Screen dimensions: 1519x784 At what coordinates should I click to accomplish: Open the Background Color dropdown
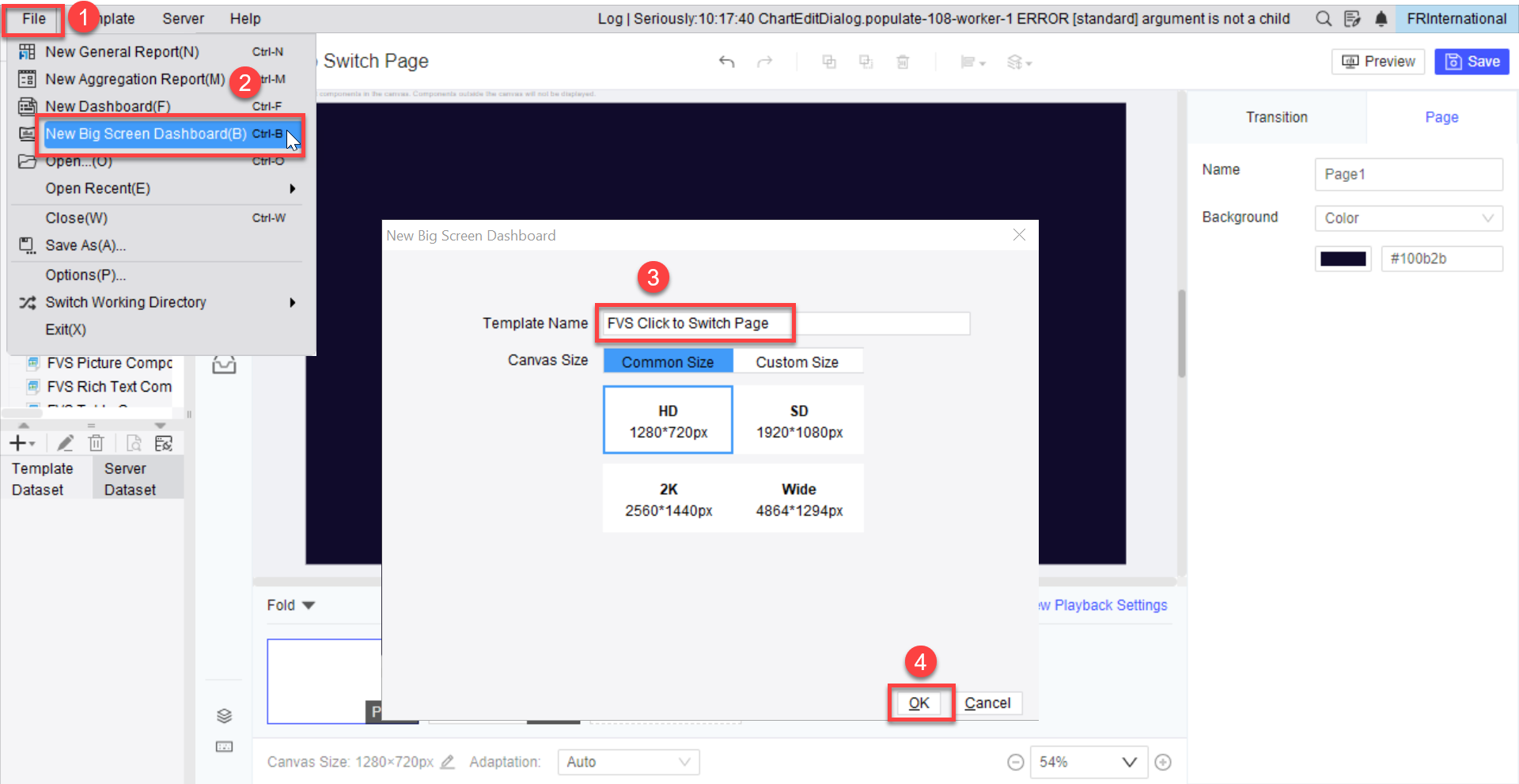1407,218
